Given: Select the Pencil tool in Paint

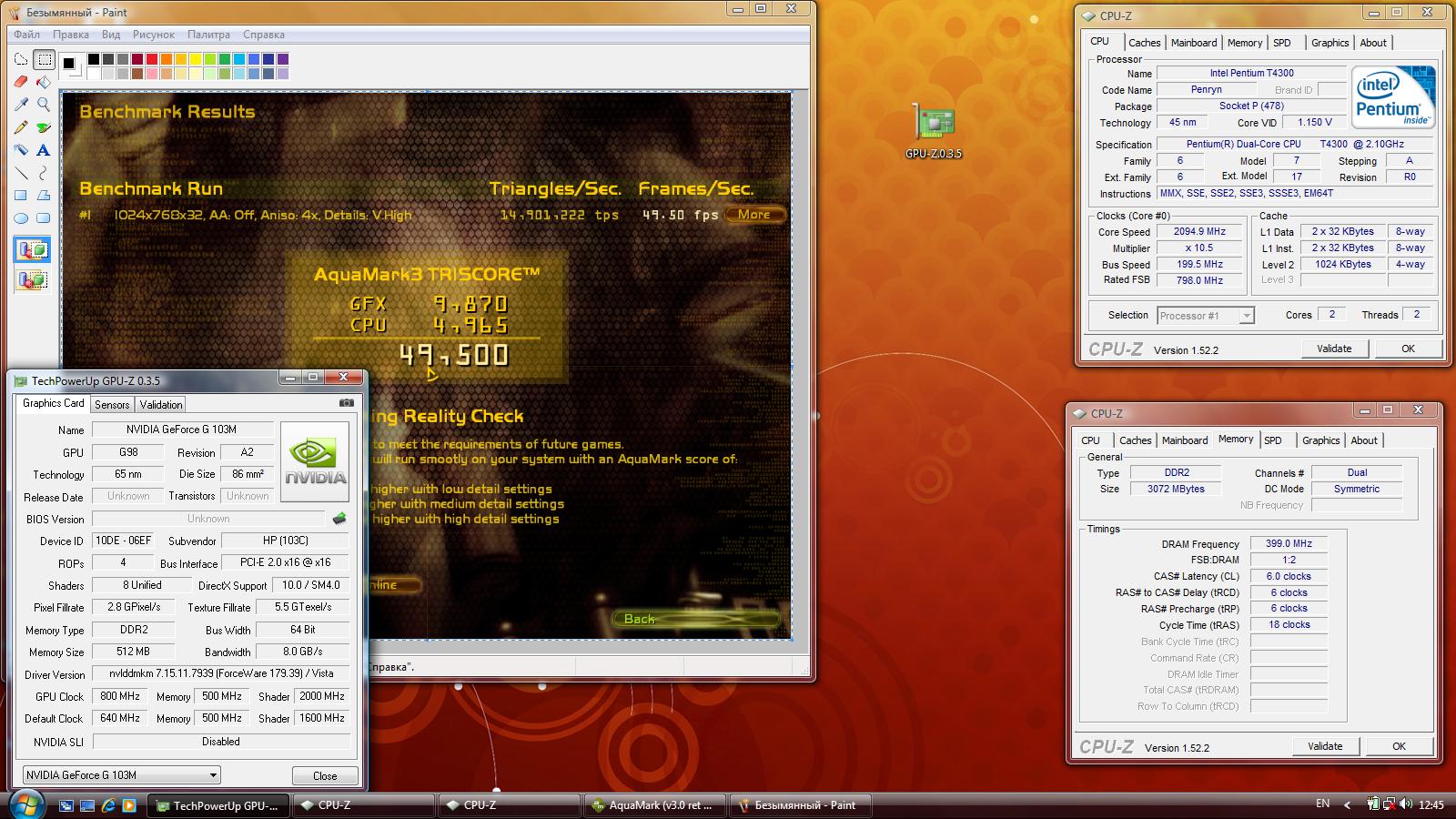Looking at the screenshot, I should coord(21,127).
